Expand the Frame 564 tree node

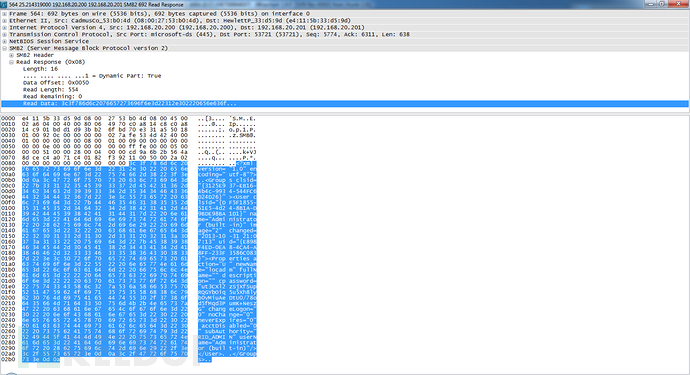coord(4,14)
